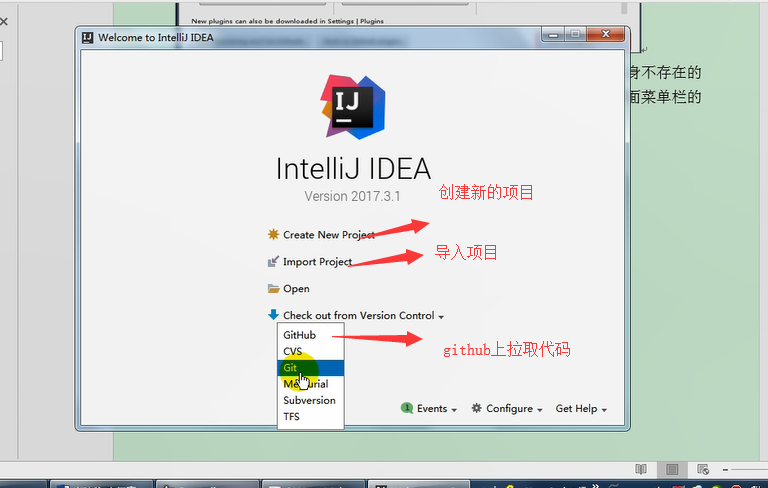Choose Subversion from the checkout menu
Viewport: 768px width, 488px height.
click(x=311, y=400)
